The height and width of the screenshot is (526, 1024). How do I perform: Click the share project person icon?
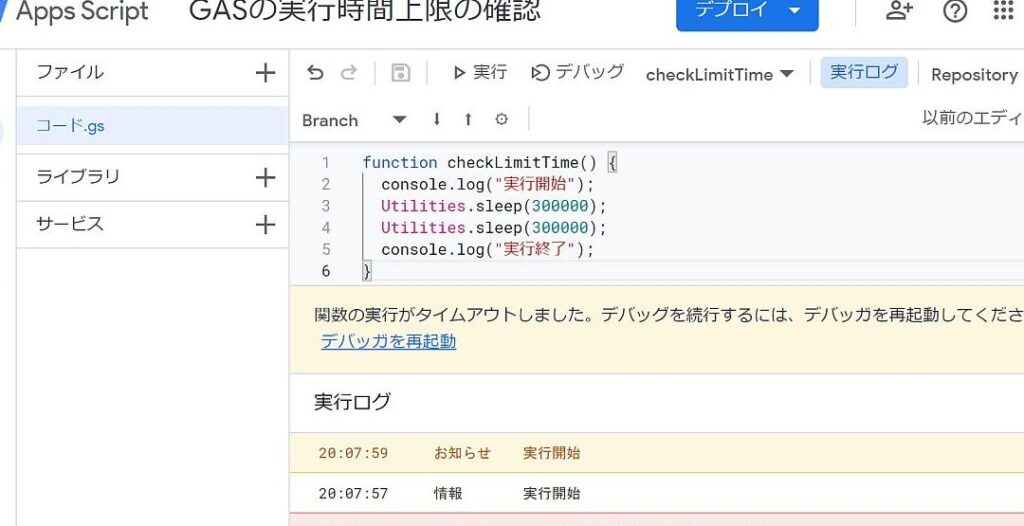899,11
